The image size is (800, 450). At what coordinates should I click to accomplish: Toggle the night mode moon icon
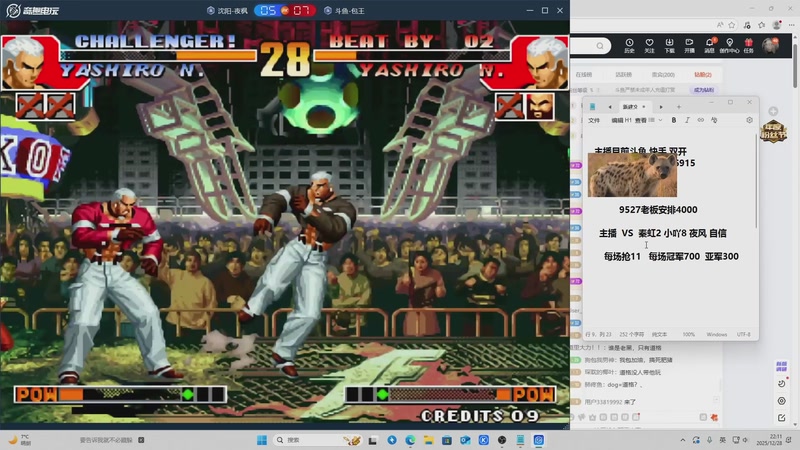click(782, 383)
